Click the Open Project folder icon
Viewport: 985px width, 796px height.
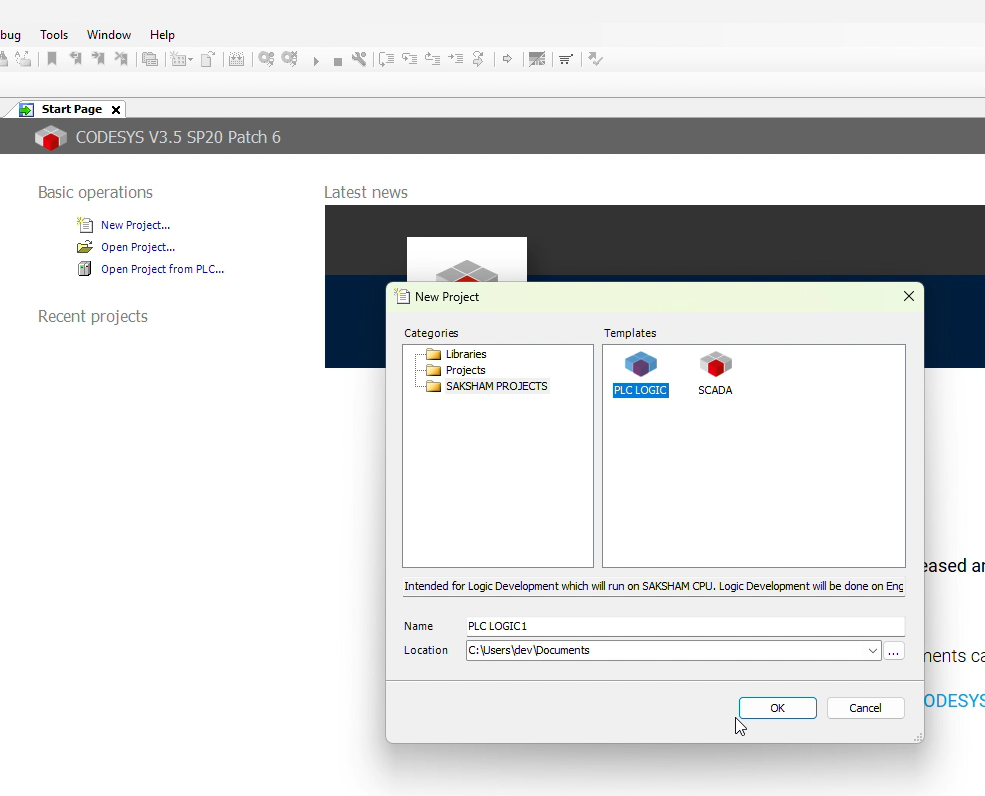tap(85, 247)
